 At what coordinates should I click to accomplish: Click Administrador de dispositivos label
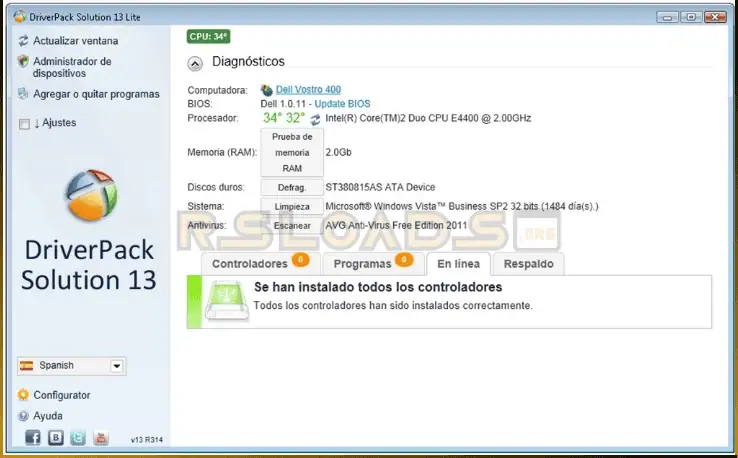(72, 67)
